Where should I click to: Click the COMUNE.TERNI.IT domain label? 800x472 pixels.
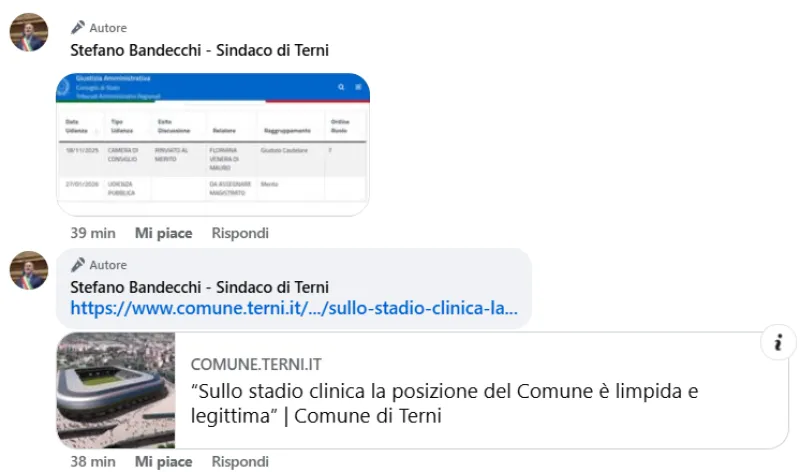tap(256, 364)
